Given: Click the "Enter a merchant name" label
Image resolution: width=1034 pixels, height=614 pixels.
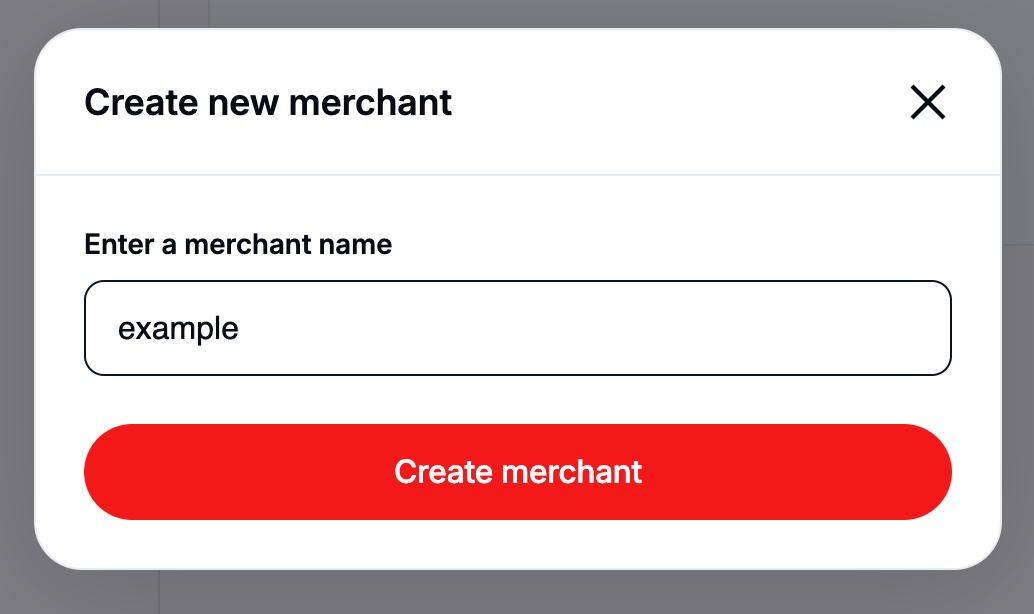Looking at the screenshot, I should click(x=238, y=244).
